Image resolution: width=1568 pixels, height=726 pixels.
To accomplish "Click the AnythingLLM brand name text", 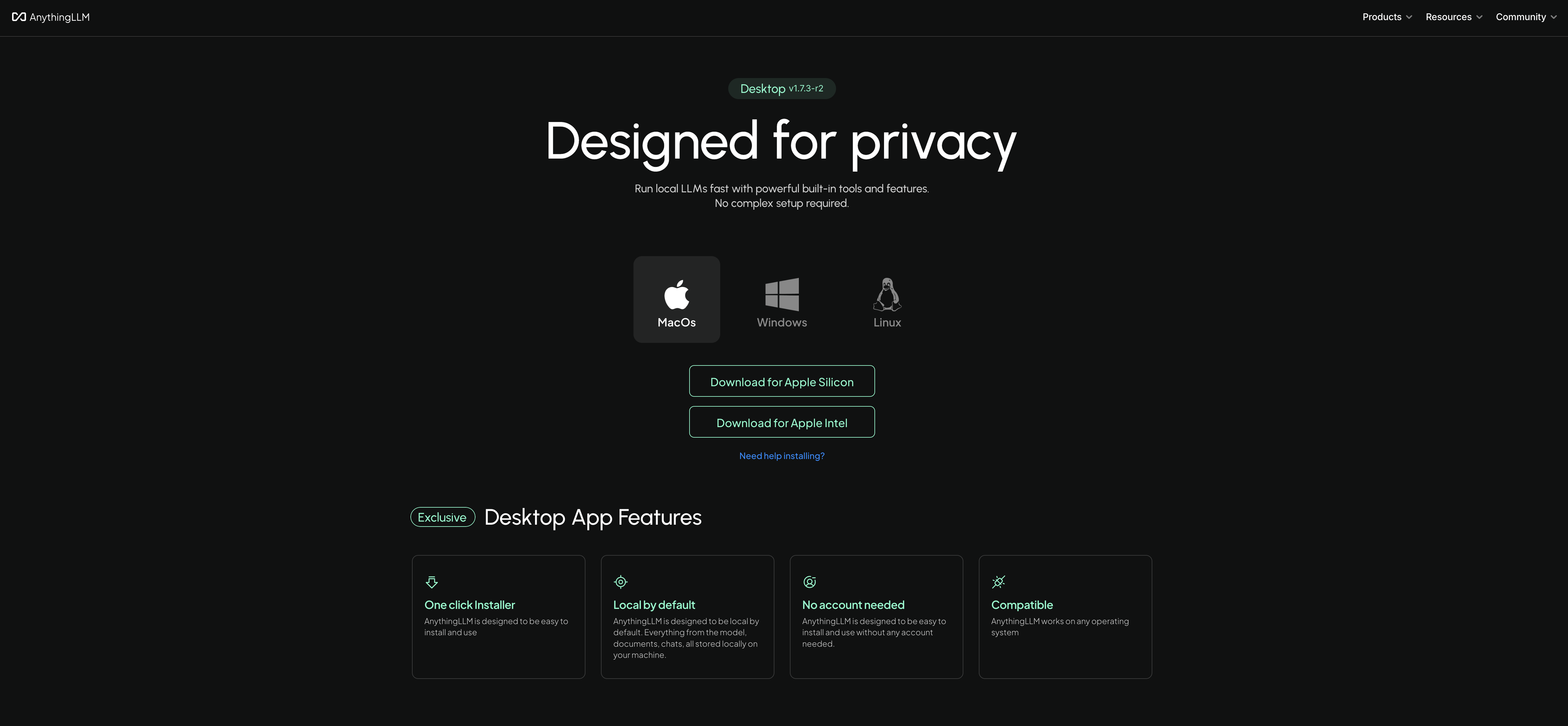I will [60, 18].
